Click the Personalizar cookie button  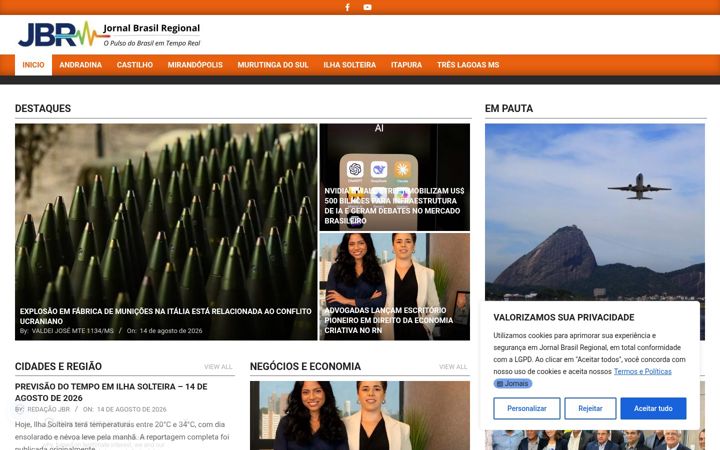click(x=527, y=408)
